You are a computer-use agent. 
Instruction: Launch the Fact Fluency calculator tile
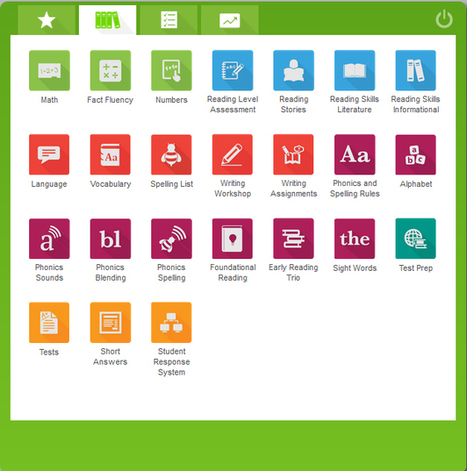click(110, 70)
